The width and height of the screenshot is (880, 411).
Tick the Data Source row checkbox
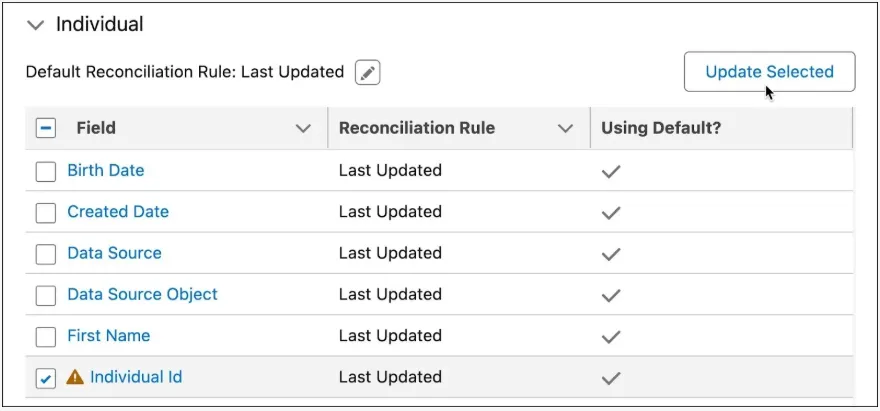pyautogui.click(x=46, y=254)
